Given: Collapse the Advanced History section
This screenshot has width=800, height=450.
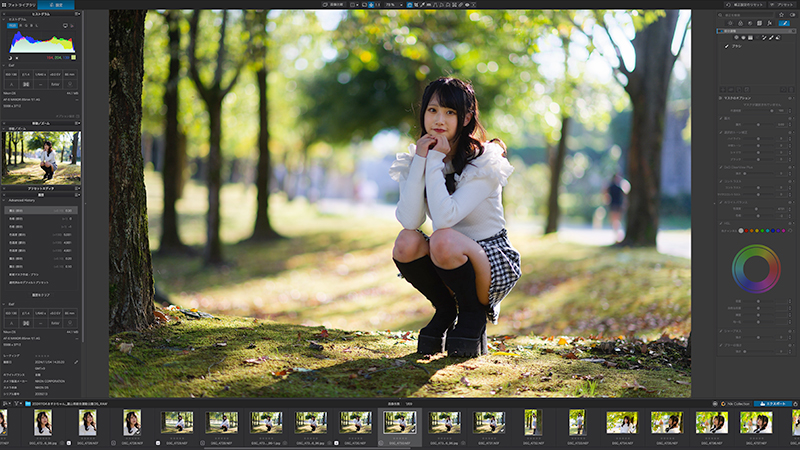Looking at the screenshot, I should (4, 201).
